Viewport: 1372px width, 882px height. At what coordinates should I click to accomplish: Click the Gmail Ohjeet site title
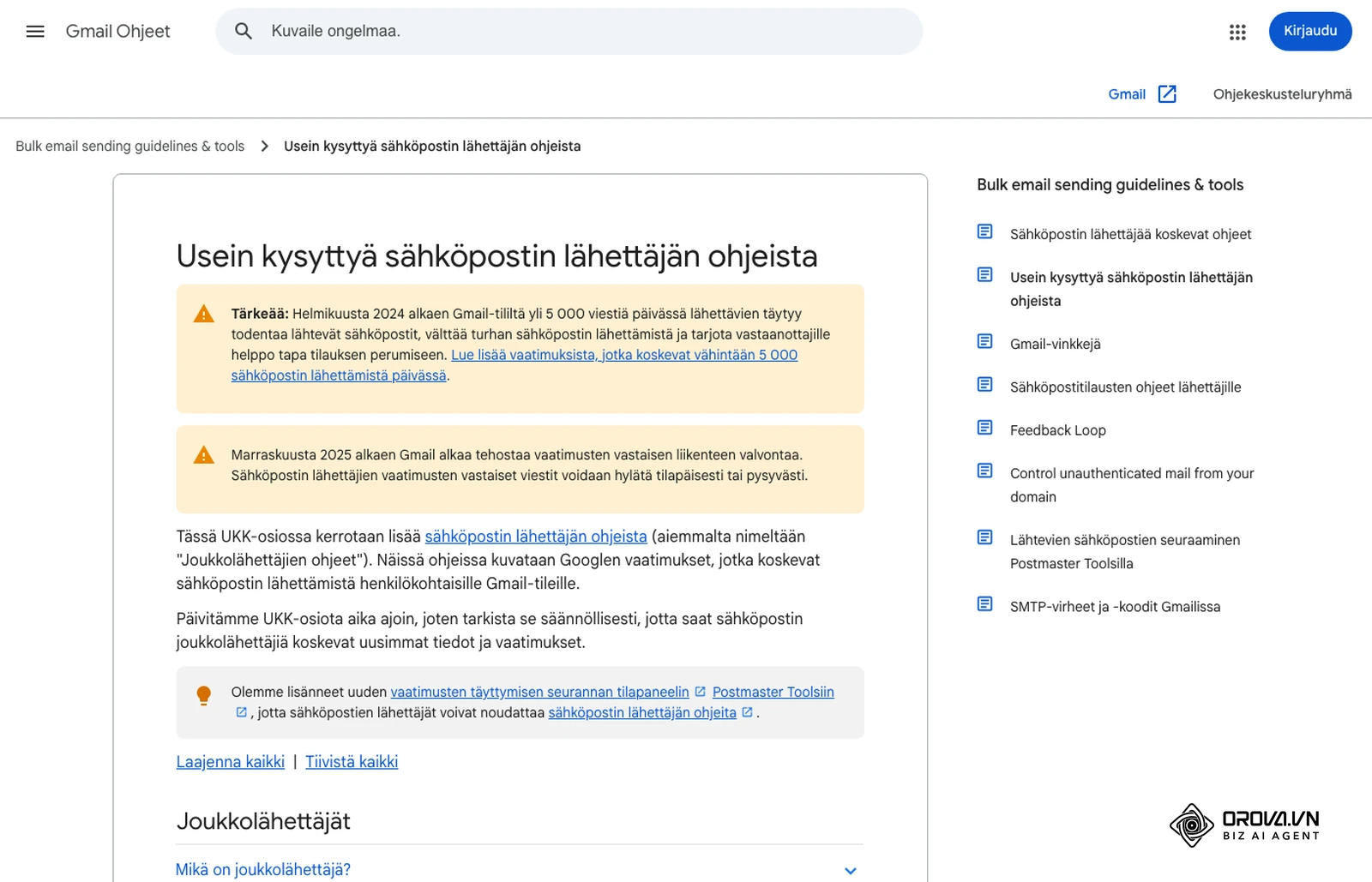(x=118, y=32)
